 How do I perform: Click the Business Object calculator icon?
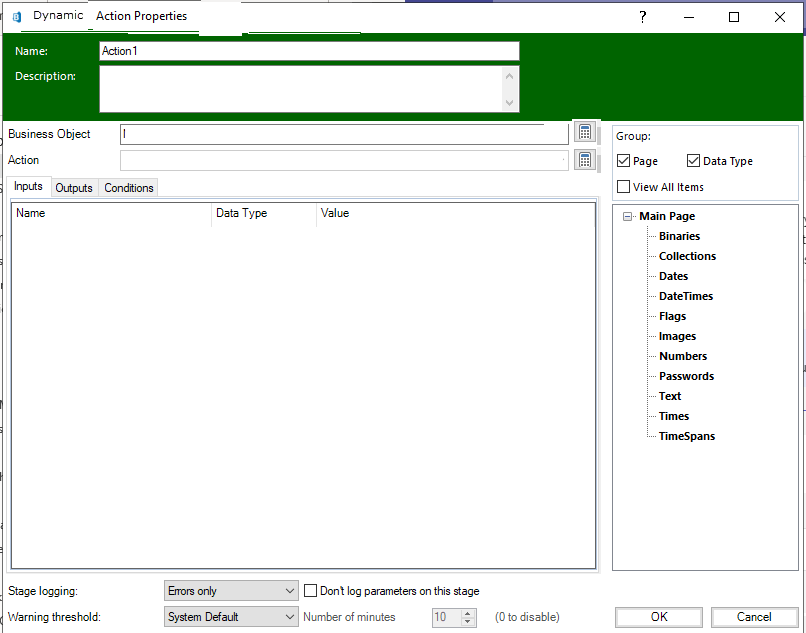(x=585, y=133)
